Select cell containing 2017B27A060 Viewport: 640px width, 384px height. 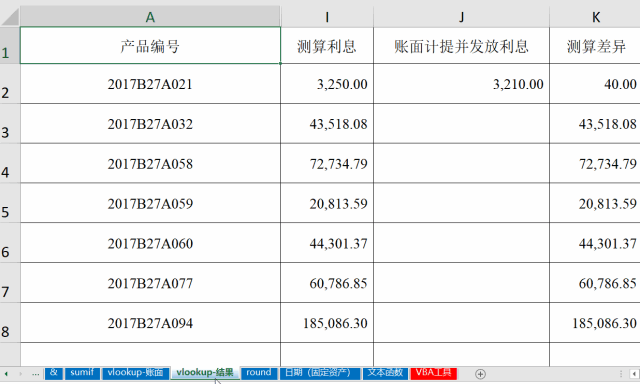tap(150, 243)
